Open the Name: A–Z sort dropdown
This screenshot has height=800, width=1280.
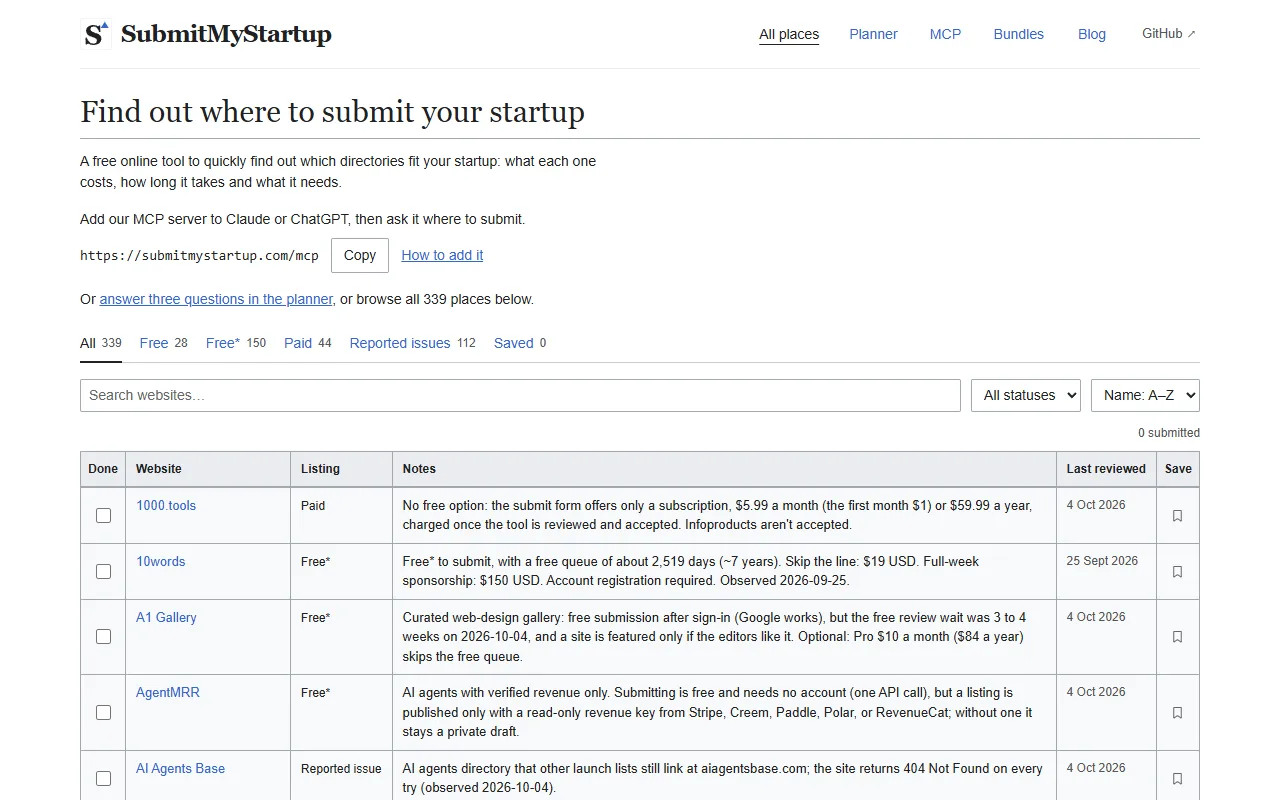coord(1145,395)
